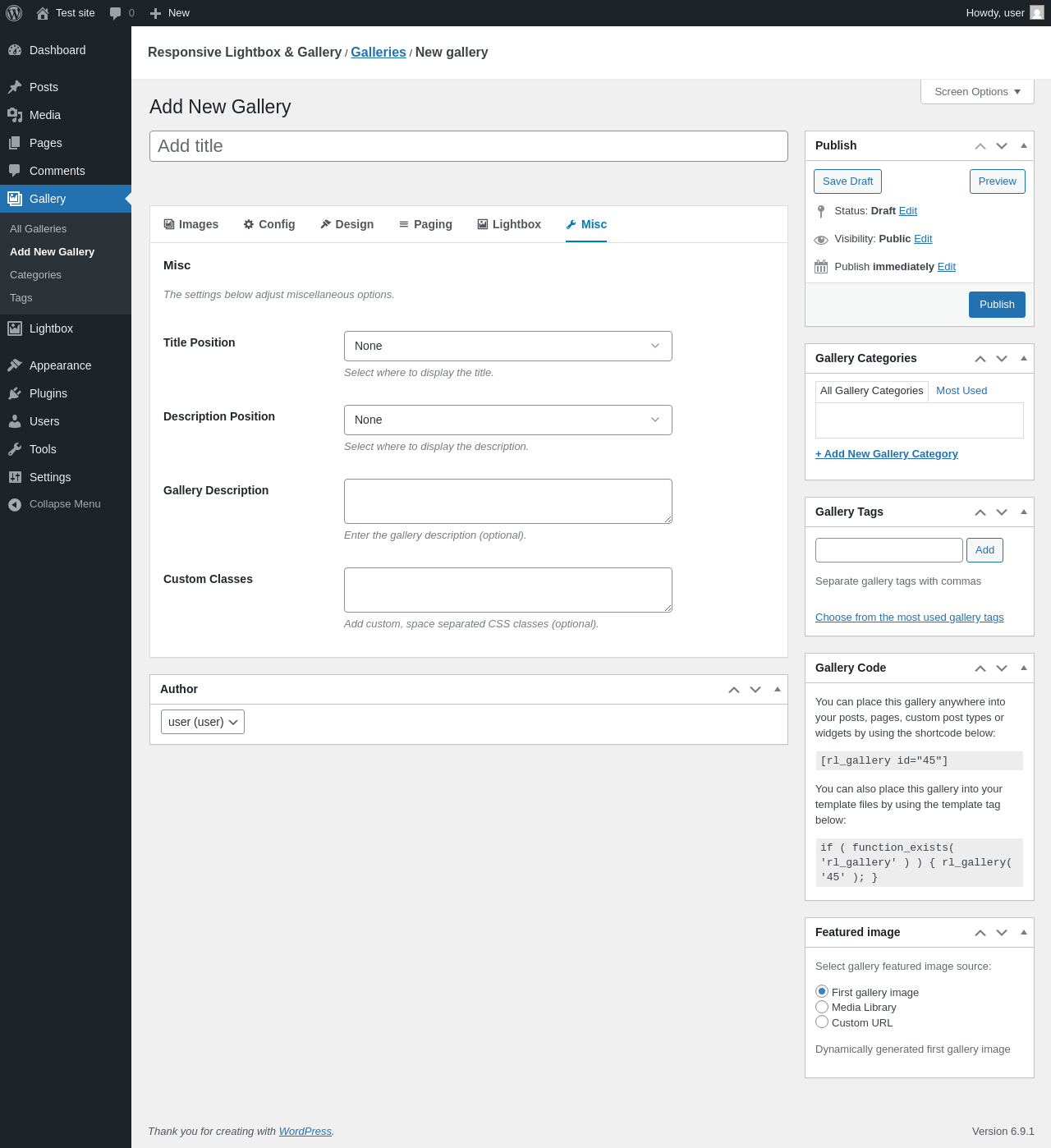
Task: Move the Gallery Code box down
Action: [x=1002, y=668]
